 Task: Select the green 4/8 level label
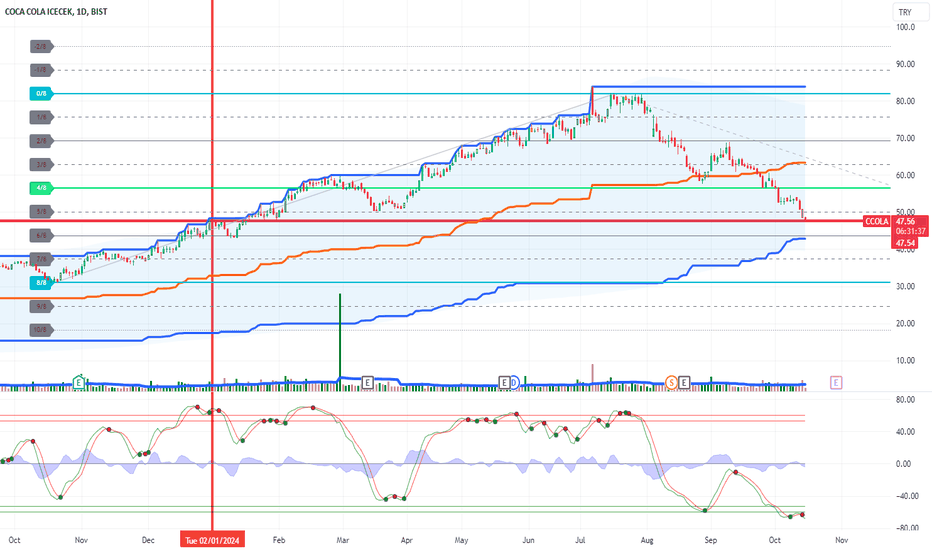coord(41,188)
